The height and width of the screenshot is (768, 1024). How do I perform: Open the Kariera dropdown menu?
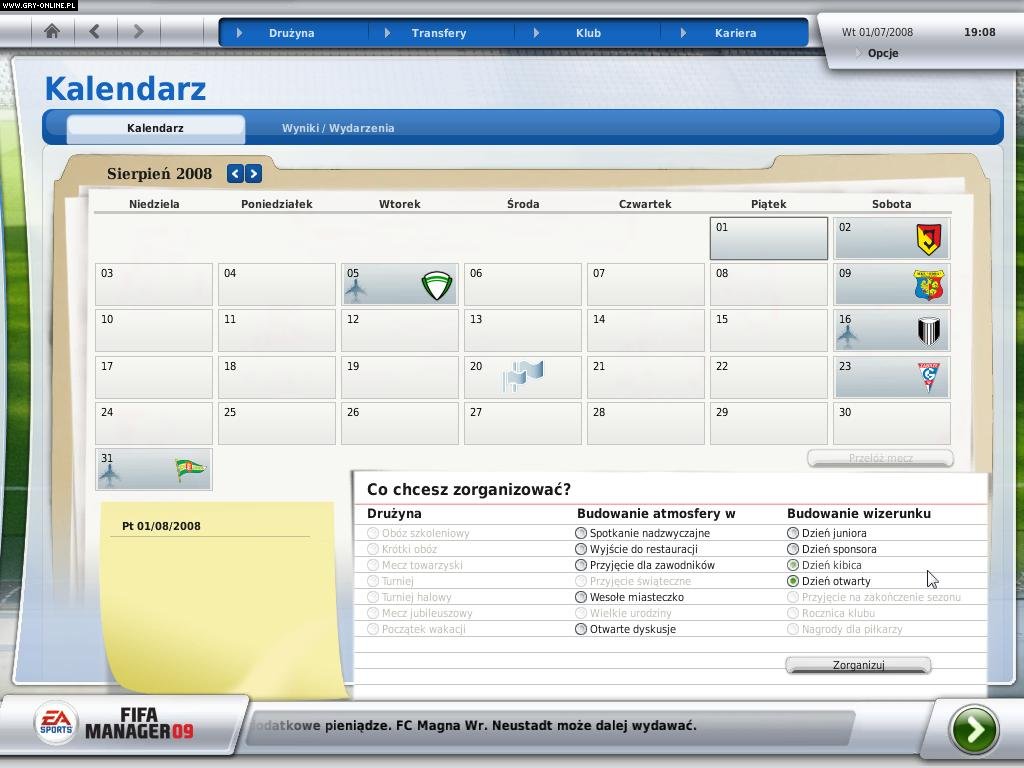click(735, 33)
